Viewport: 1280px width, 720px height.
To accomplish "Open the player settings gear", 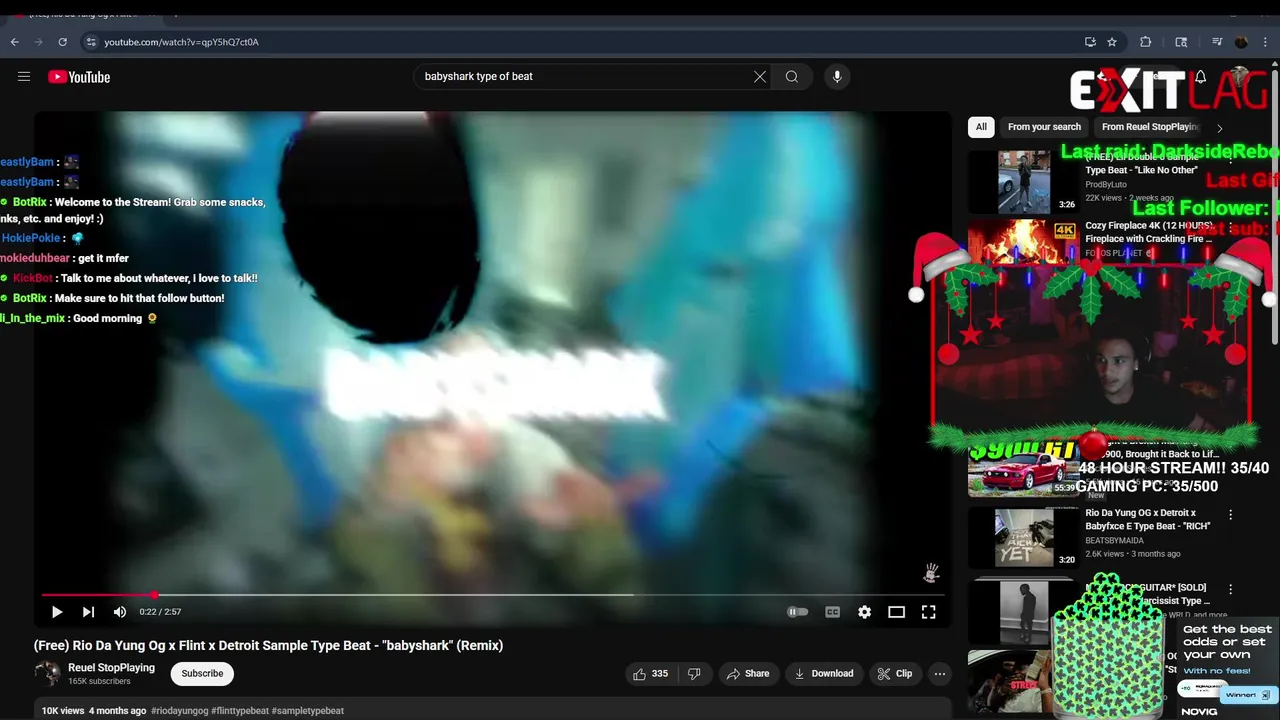I will coord(864,612).
